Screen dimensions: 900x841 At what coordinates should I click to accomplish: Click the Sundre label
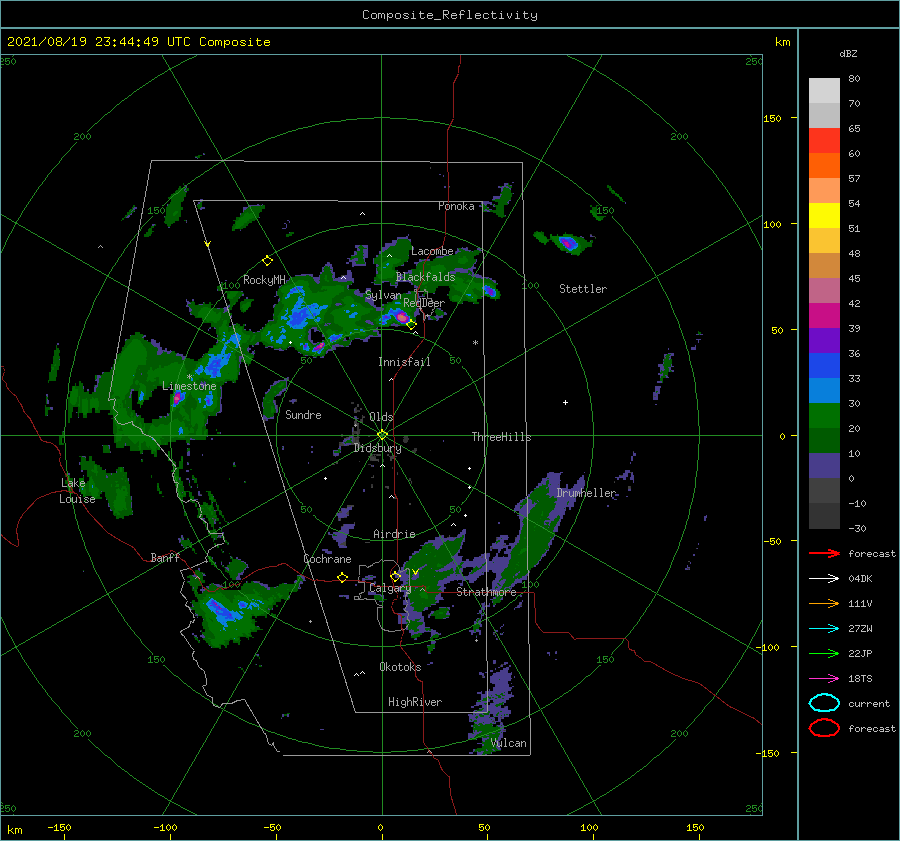(303, 414)
